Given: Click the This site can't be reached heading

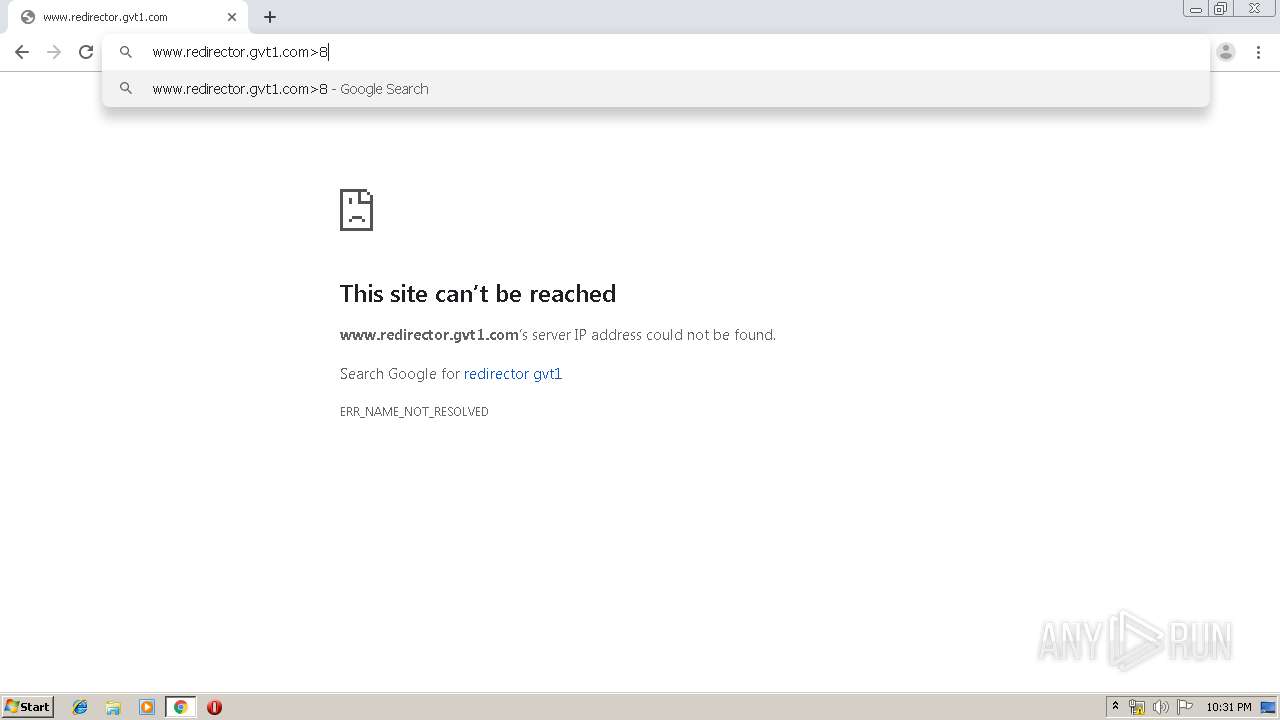Looking at the screenshot, I should point(478,294).
